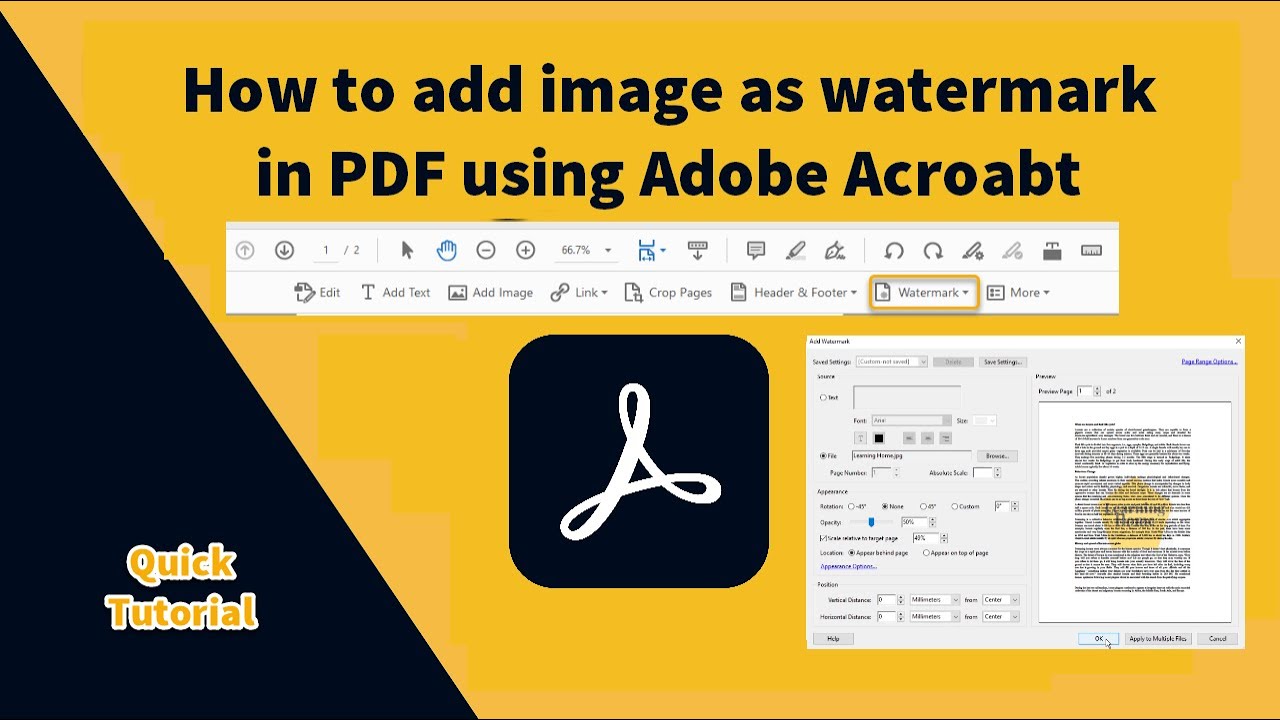Viewport: 1280px width, 720px height.
Task: Add a sticky note comment
Action: tap(756, 250)
